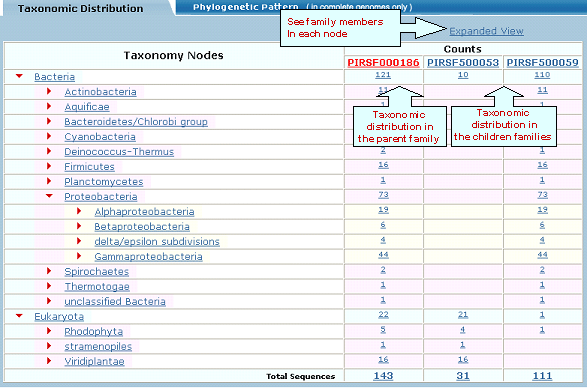This screenshot has height=389, width=588.
Task: Open the Deinococcus-Thermus taxonomy link
Action: coord(119,152)
